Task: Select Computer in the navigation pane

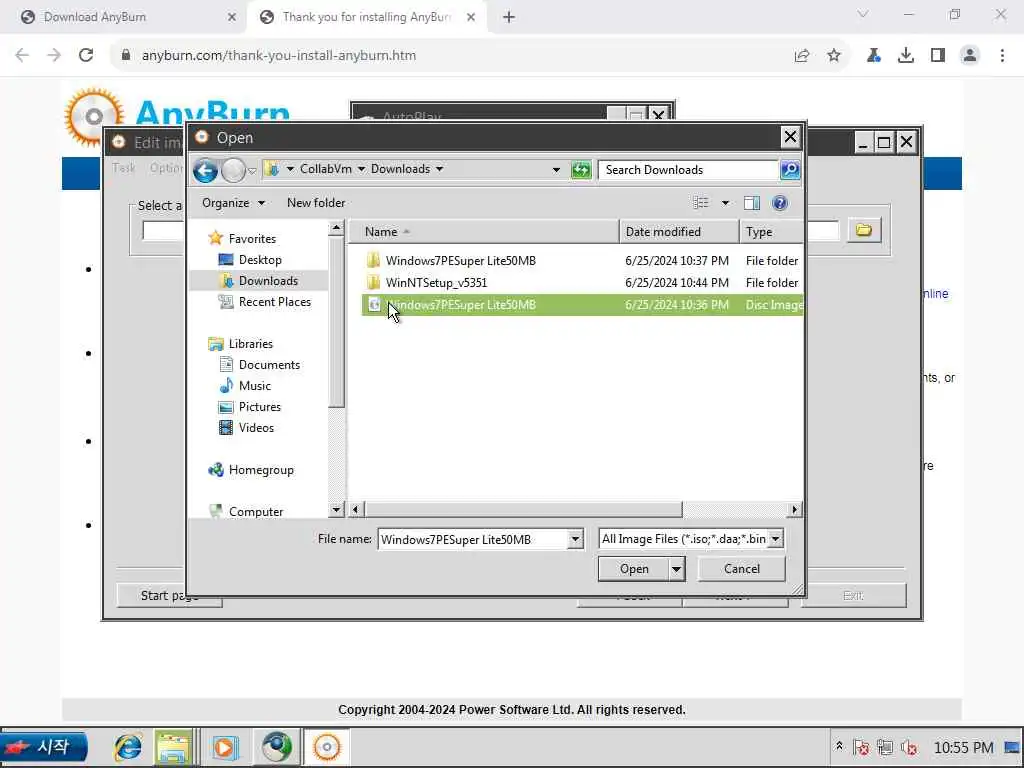Action: 255,512
